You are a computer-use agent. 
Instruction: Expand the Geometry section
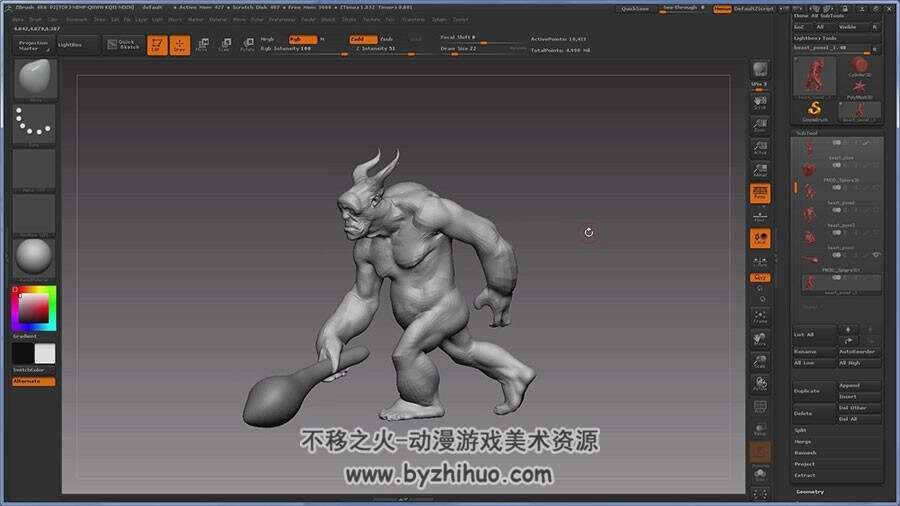tap(810, 492)
